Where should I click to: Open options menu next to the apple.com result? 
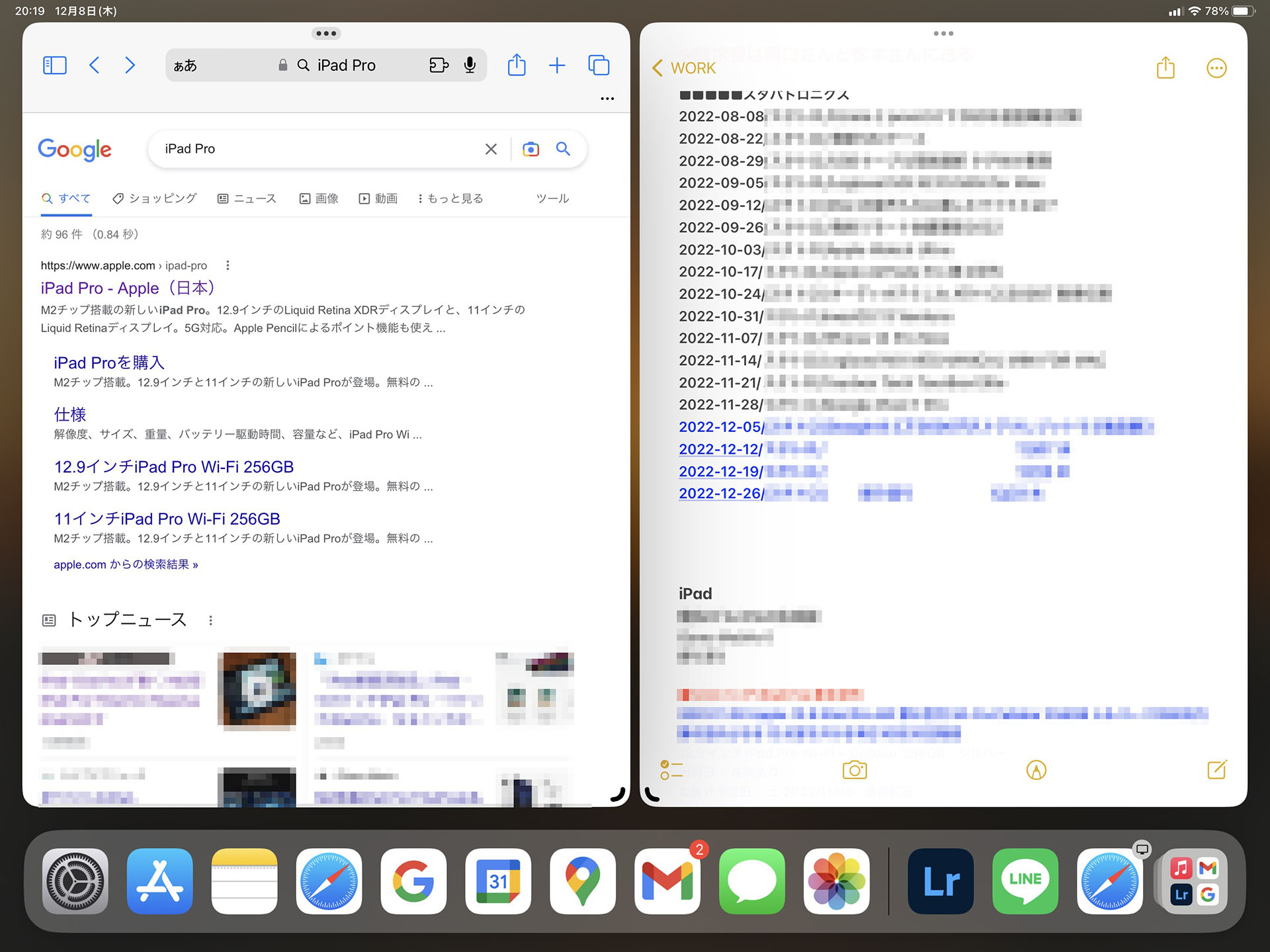[x=227, y=265]
